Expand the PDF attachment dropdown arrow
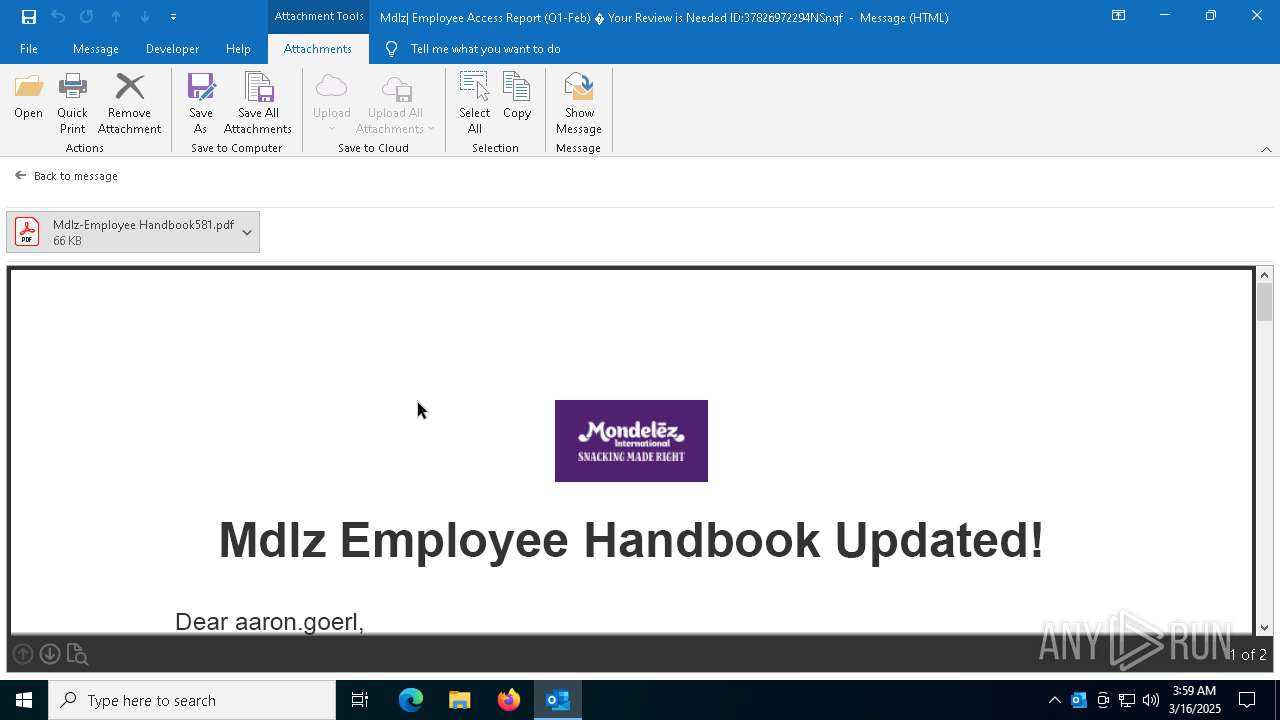Viewport: 1280px width, 720px height. tap(247, 232)
